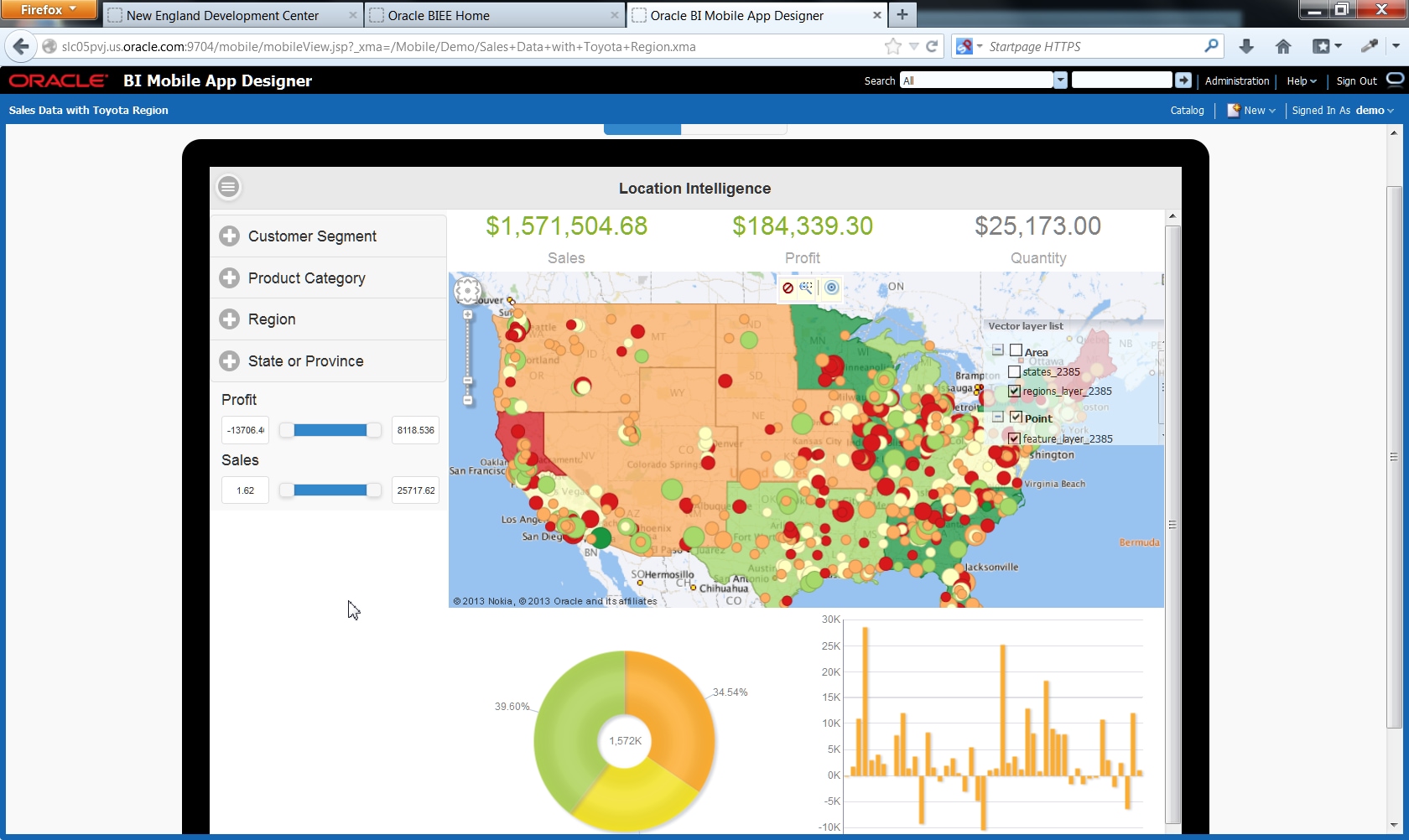Open the search engine selector icon
The height and width of the screenshot is (840, 1409).
(969, 47)
